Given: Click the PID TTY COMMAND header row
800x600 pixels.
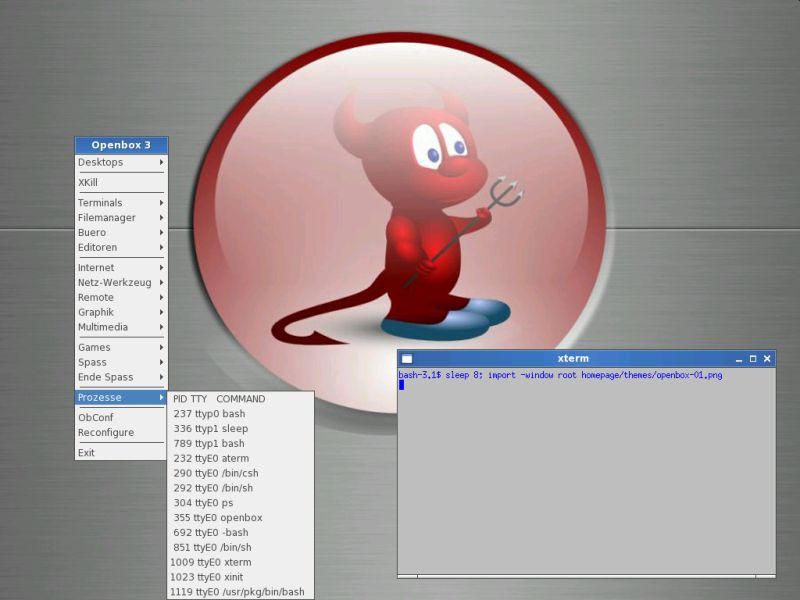Looking at the screenshot, I should tap(241, 399).
